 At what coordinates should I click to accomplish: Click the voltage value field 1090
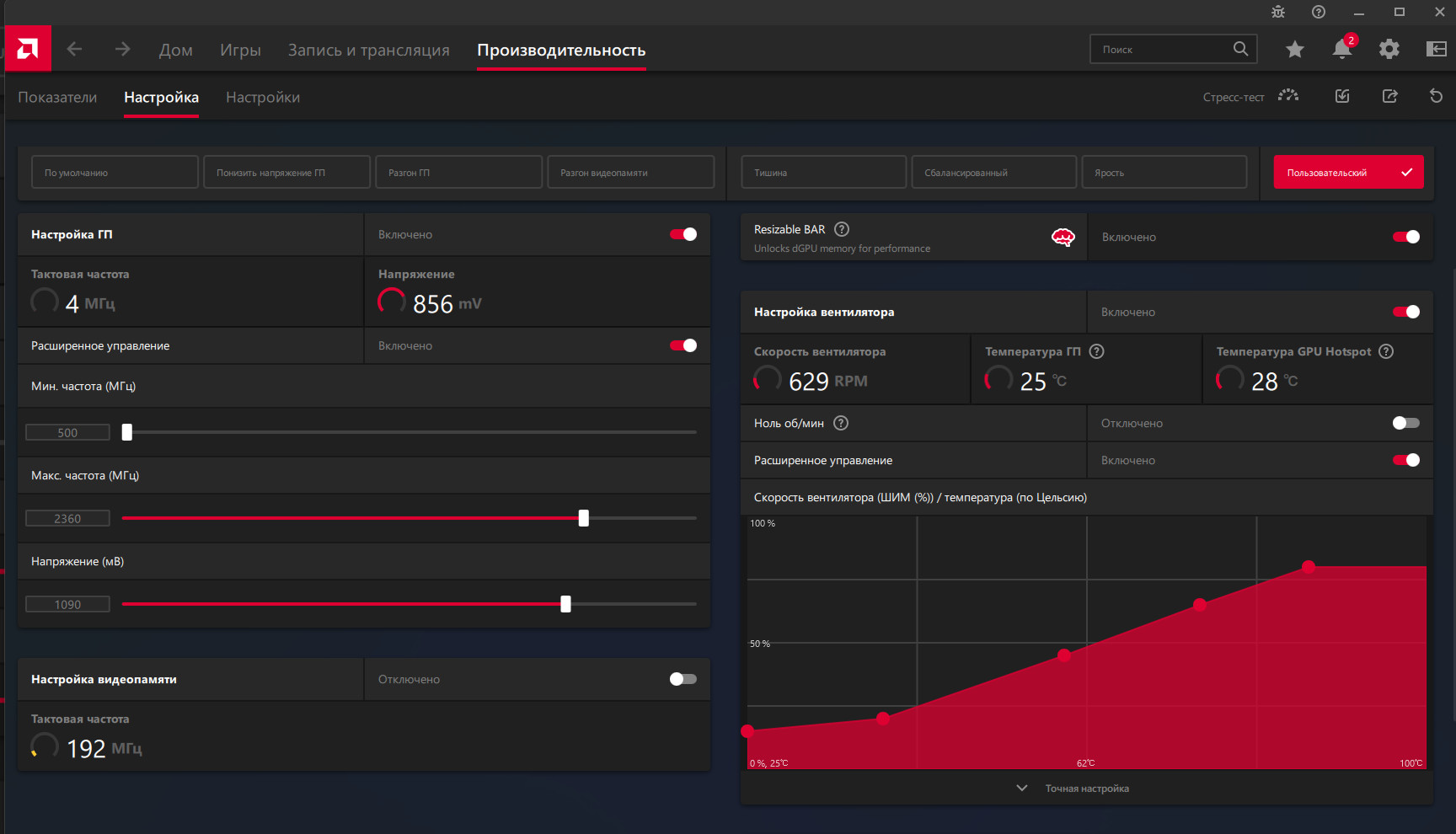(67, 604)
